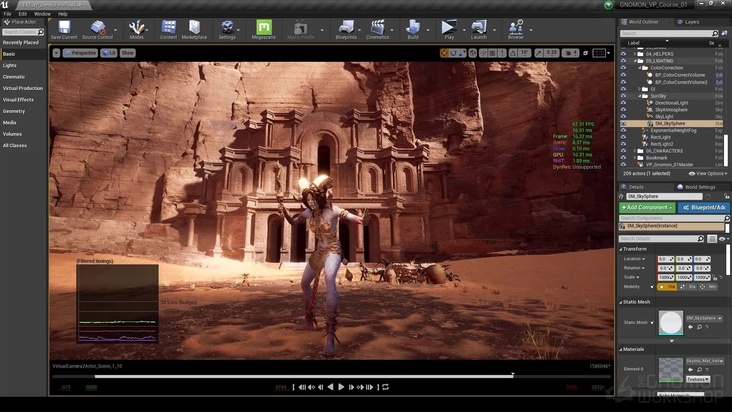Open the Content browser icon

168,28
